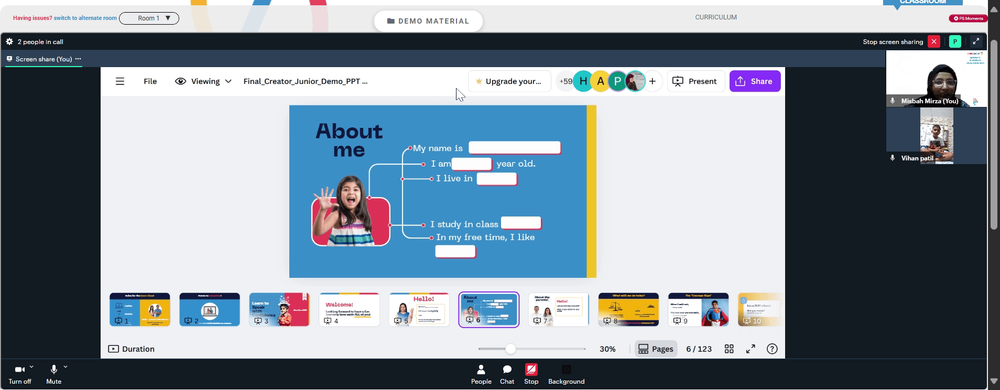1000x390 pixels.
Task: Open the People panel
Action: (481, 374)
